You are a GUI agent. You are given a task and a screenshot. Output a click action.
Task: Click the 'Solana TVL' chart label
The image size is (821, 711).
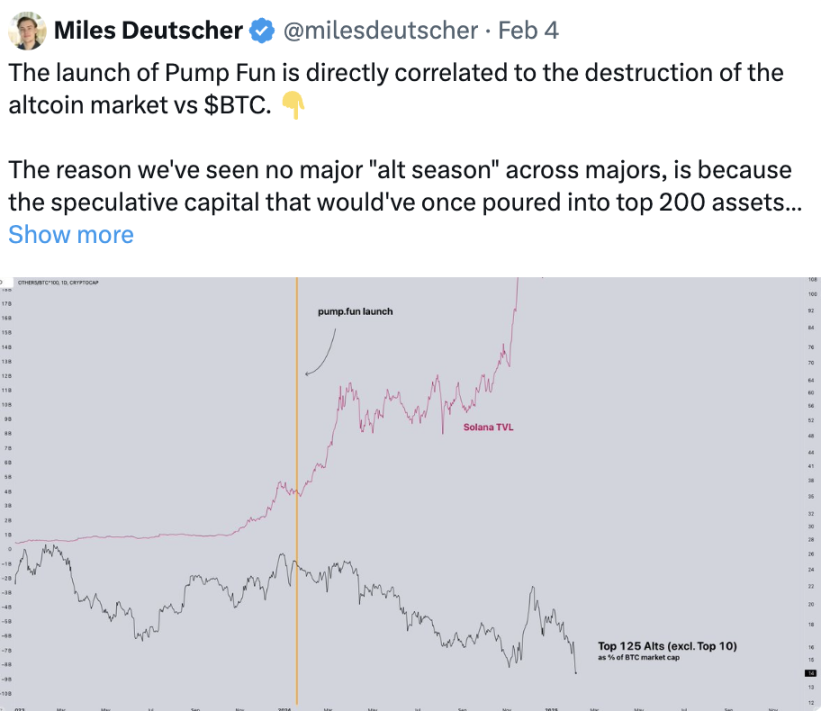point(489,427)
